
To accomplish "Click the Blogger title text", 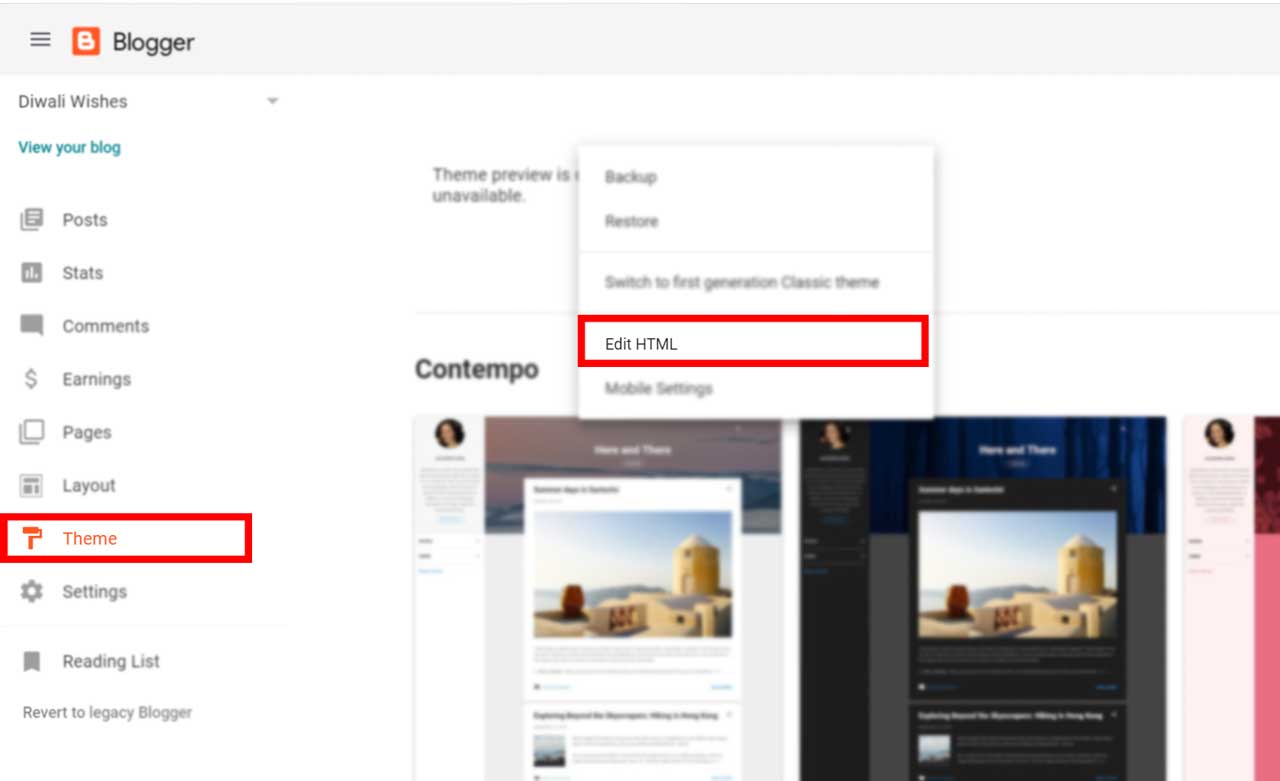I will tap(153, 42).
